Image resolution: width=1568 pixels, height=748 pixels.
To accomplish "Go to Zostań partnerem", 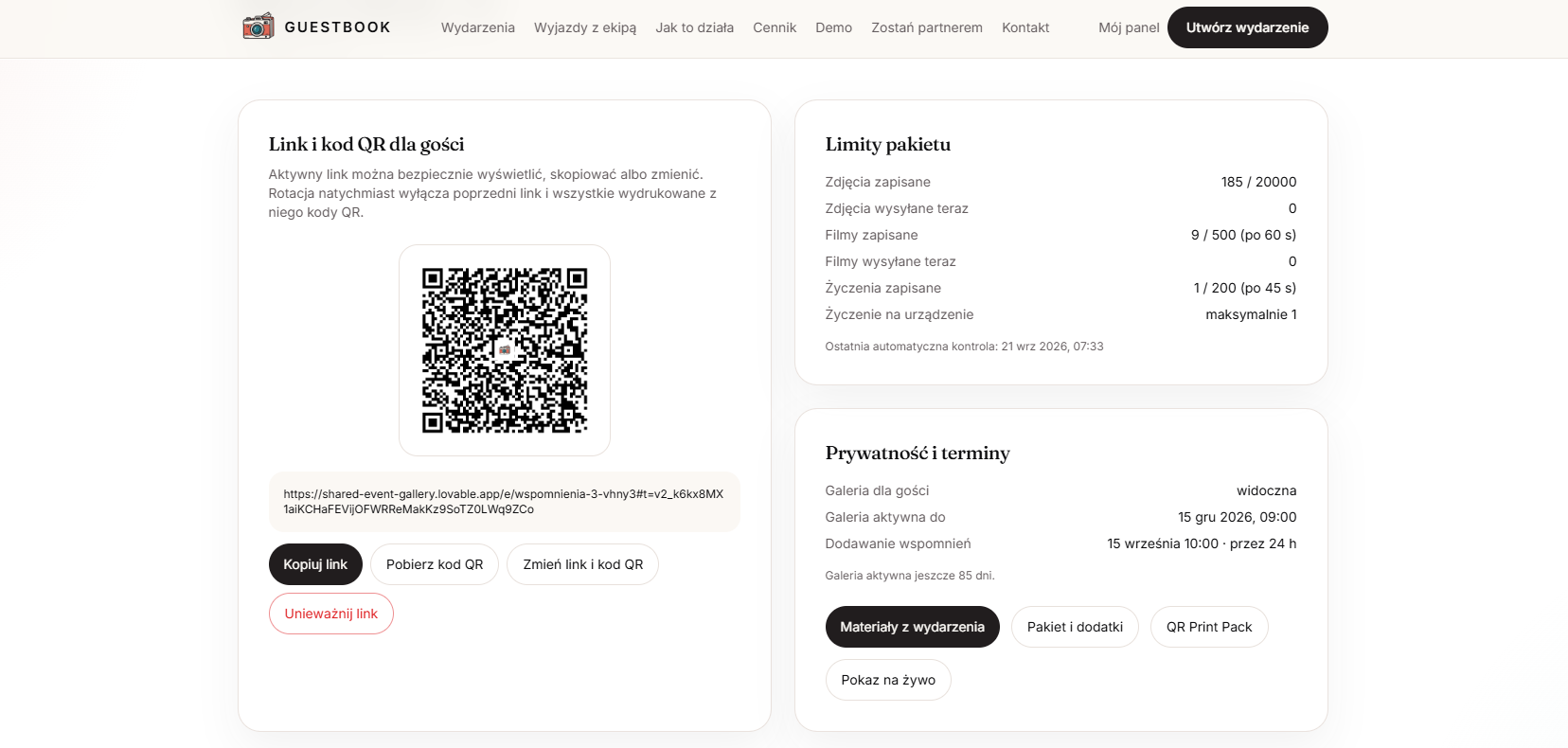I will coord(927,27).
